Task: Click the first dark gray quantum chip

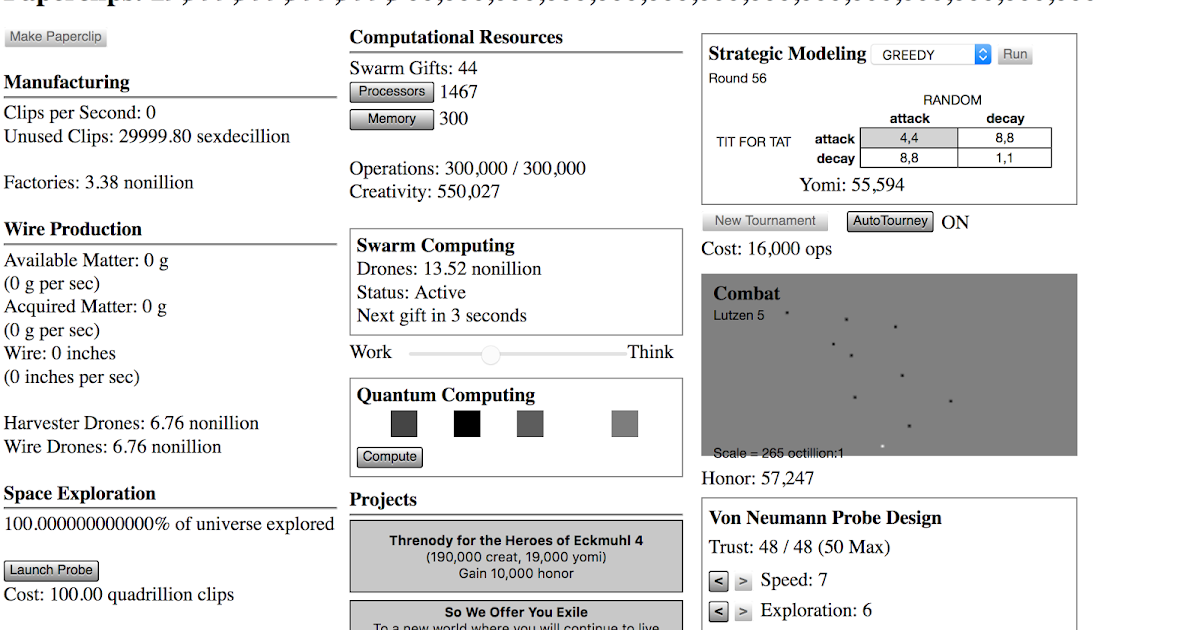Action: pyautogui.click(x=404, y=424)
